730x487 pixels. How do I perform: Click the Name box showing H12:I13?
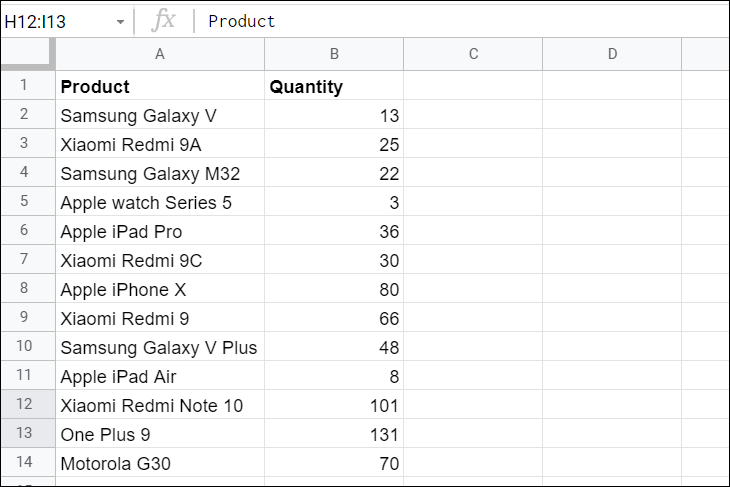(64, 21)
